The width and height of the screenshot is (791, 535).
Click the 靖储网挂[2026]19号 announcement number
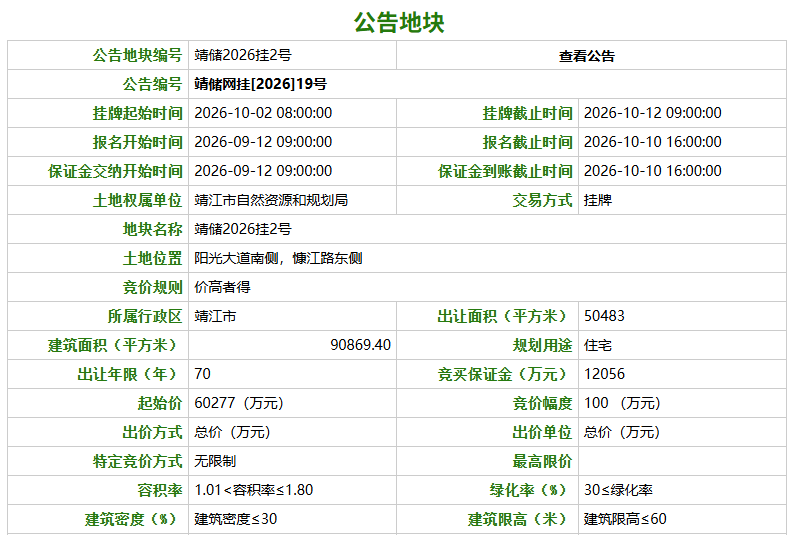click(x=260, y=84)
